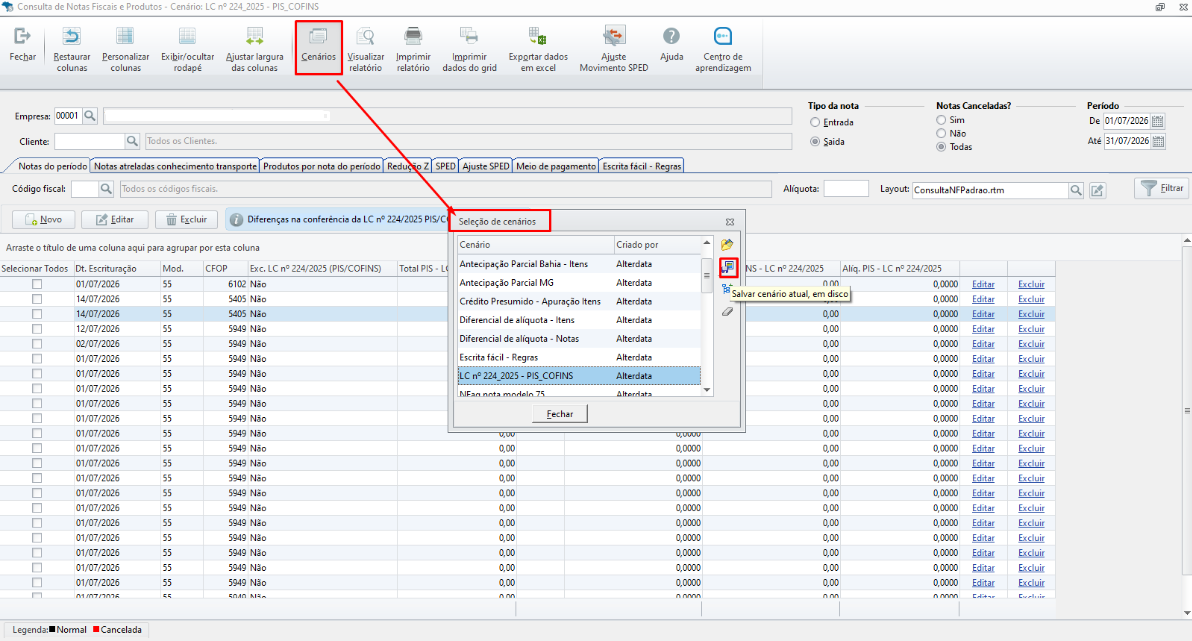Select scenario Antecipação Parcial MG

[579, 283]
